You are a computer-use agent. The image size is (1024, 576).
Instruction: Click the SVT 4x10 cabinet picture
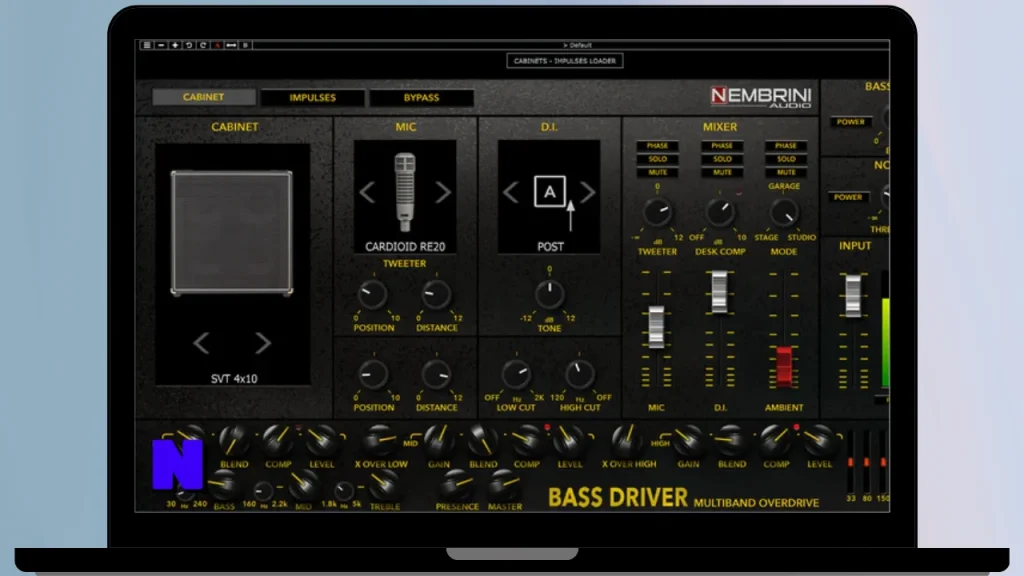point(232,233)
